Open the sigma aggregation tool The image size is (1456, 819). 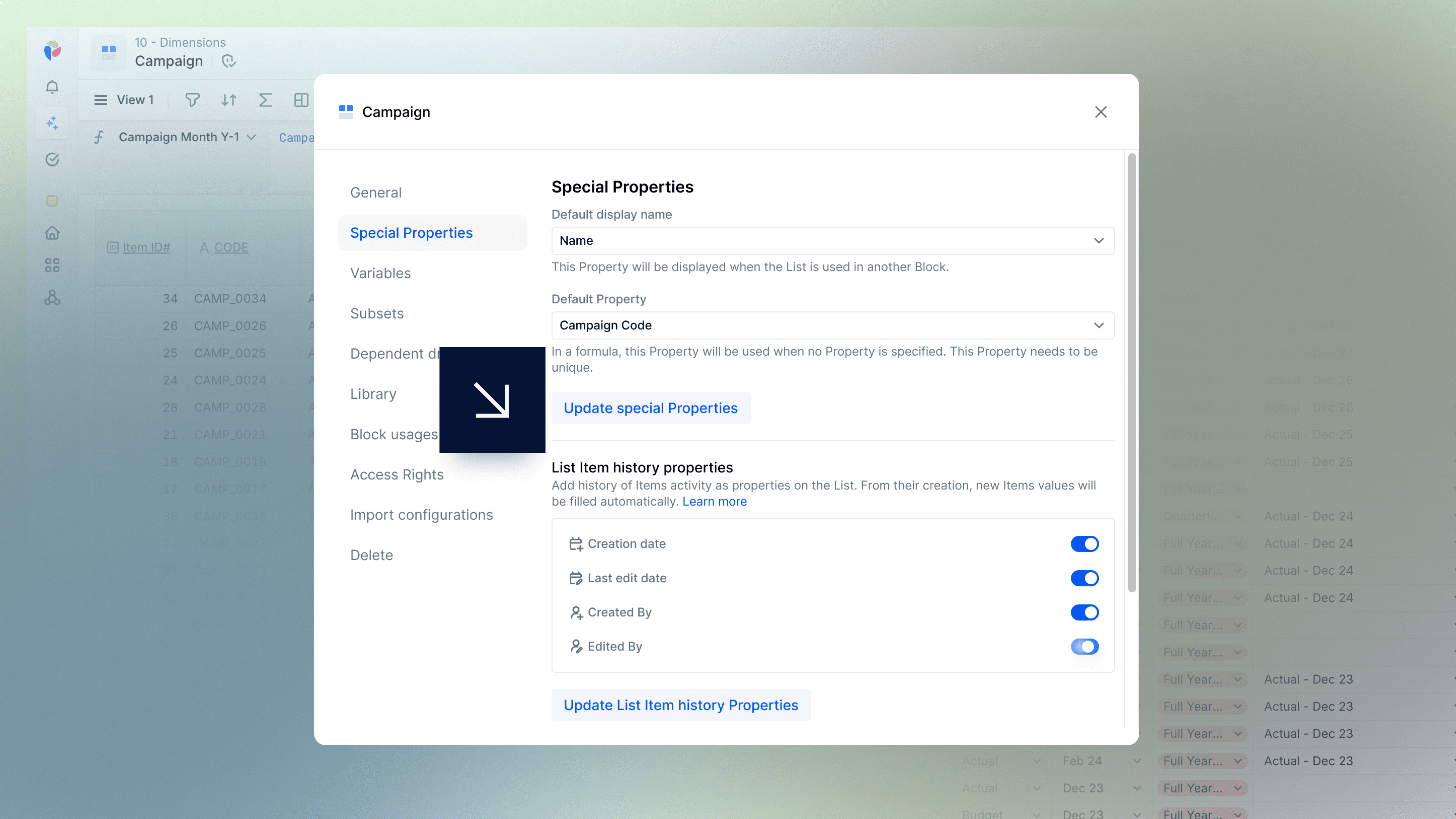click(265, 100)
